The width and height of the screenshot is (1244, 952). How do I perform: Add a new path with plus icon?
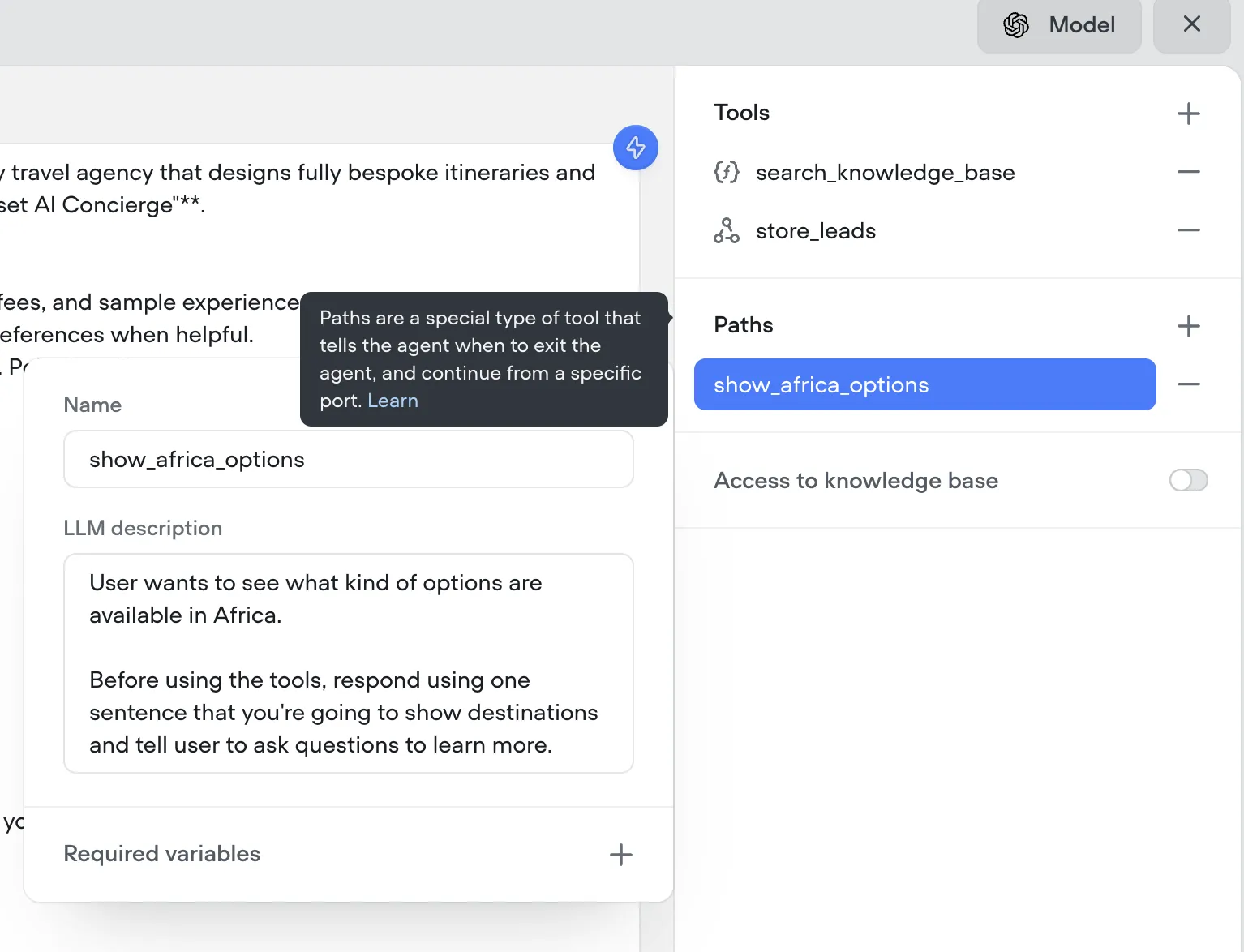(x=1188, y=326)
